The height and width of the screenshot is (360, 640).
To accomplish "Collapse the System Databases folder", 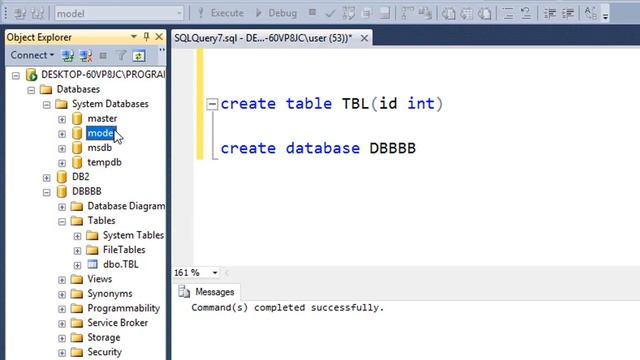I will pyautogui.click(x=47, y=105).
